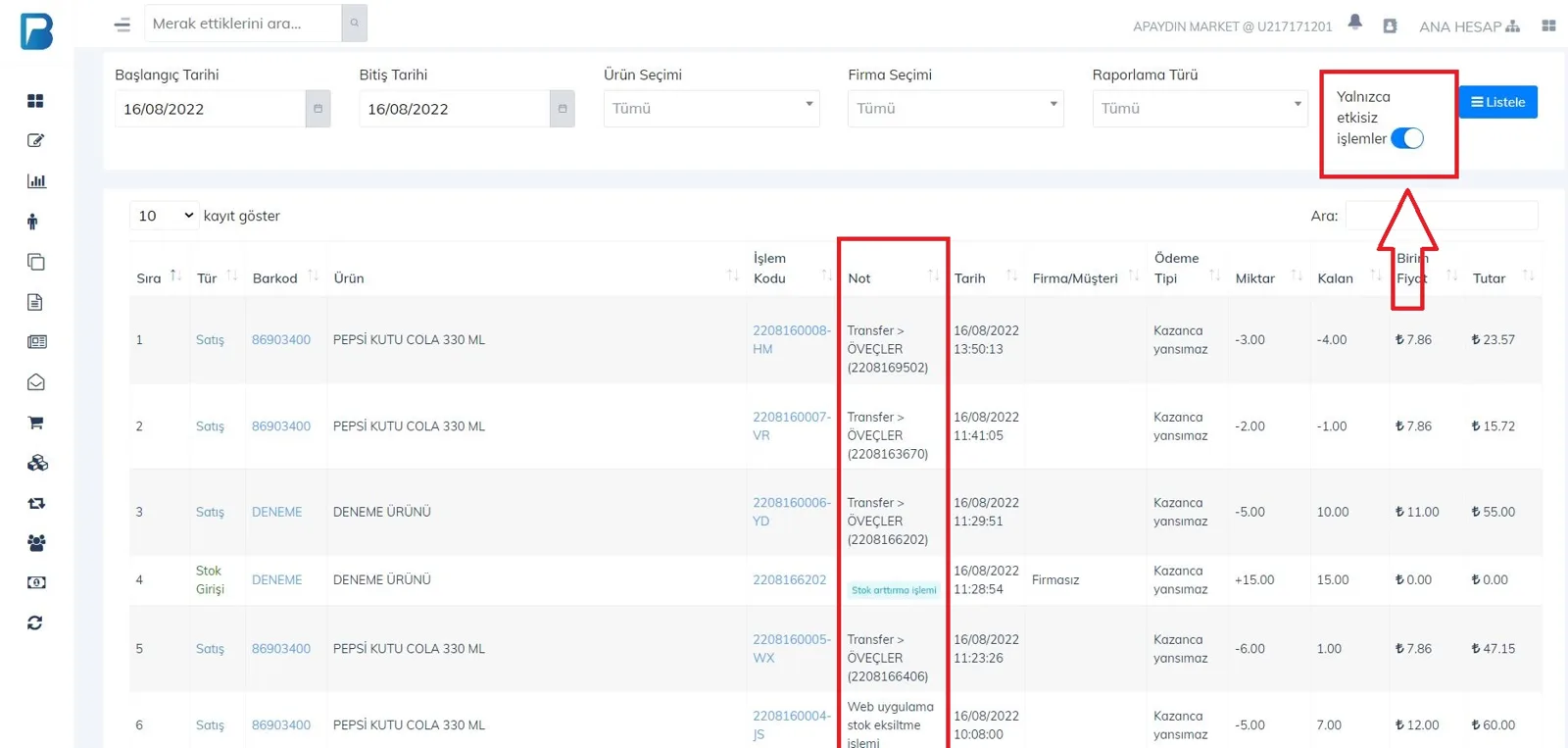
Task: Click the Başlangıç Tarihi date field
Action: tap(210, 109)
